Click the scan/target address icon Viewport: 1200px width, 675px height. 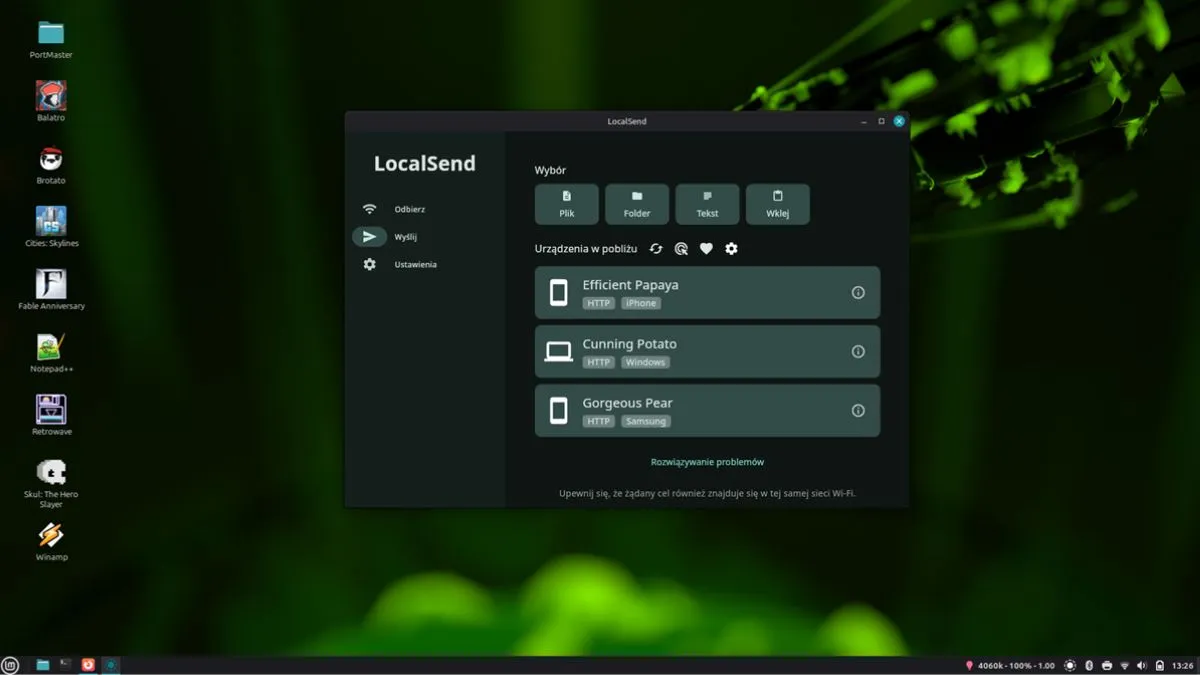[x=681, y=249]
